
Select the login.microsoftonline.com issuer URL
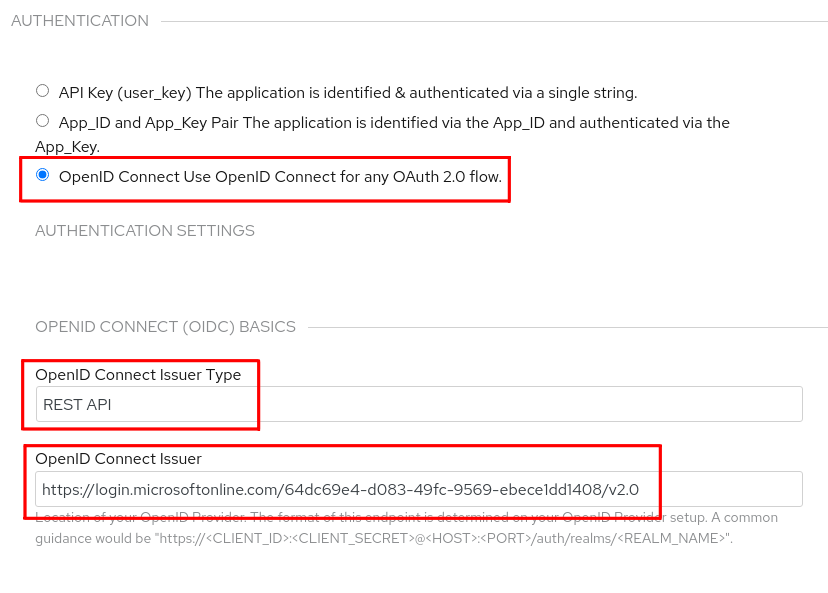click(x=339, y=489)
